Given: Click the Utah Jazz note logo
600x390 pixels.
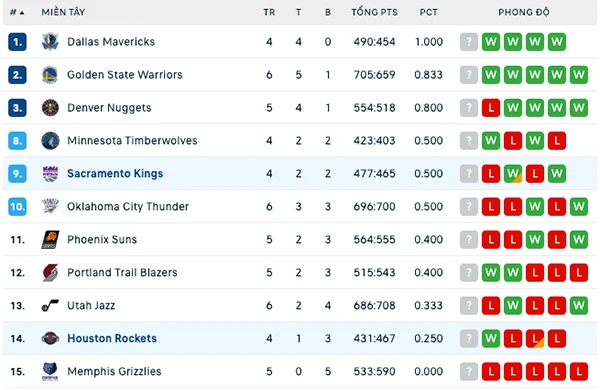Looking at the screenshot, I should point(50,305).
